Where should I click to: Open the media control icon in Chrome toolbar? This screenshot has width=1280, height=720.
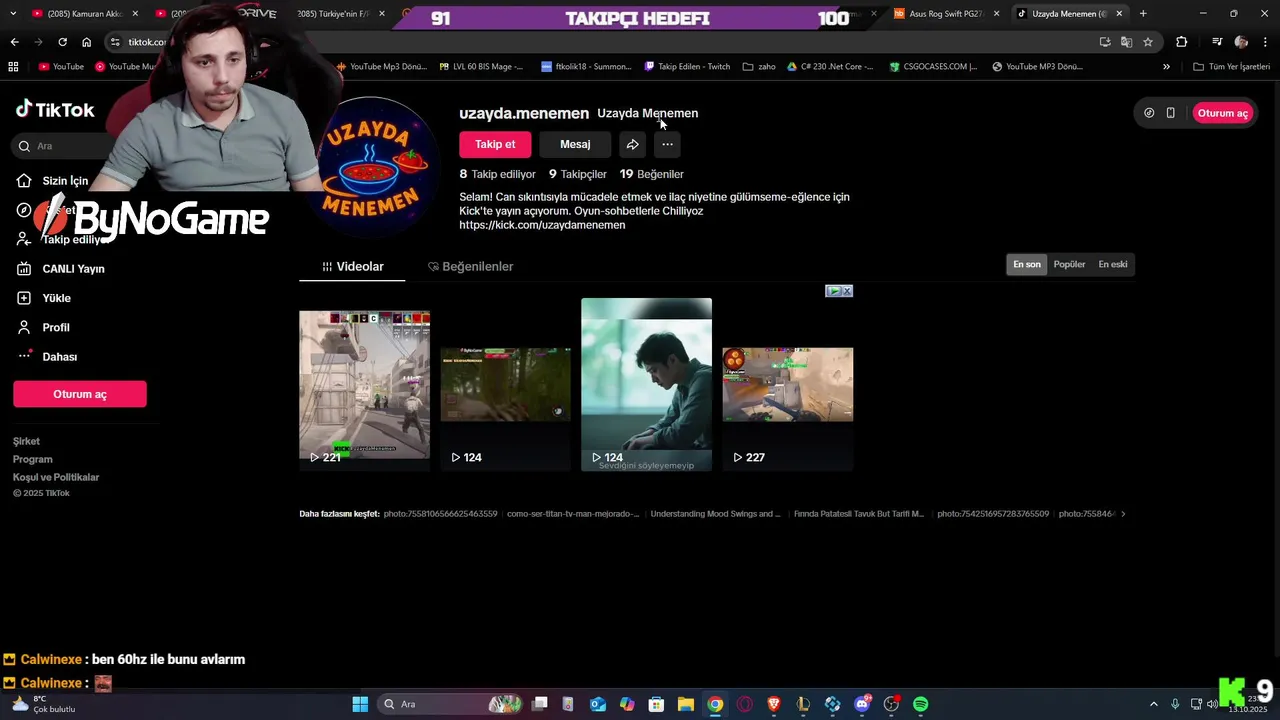coord(1217,42)
